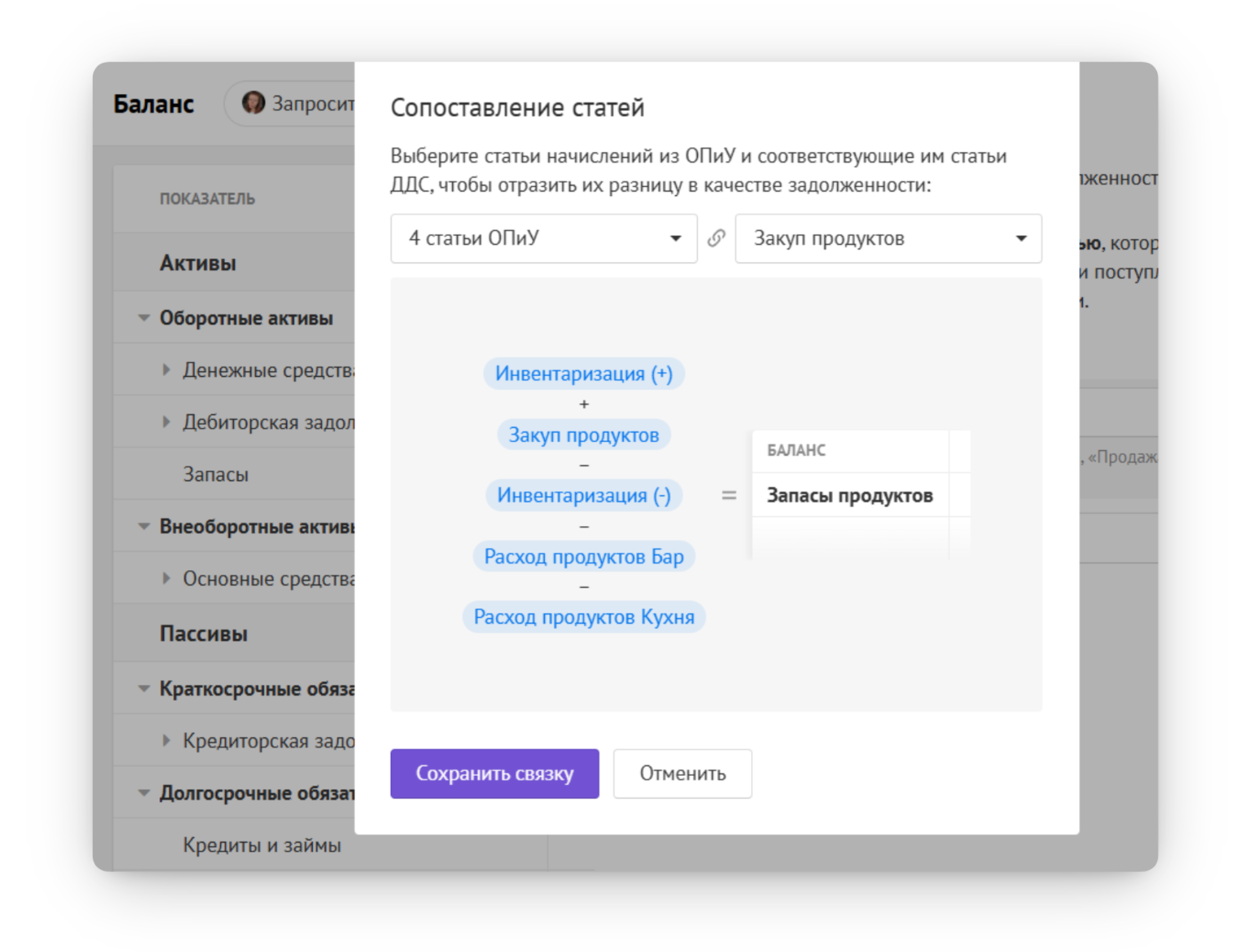The image size is (1243, 952).
Task: Collapse the 'Внеоборотные активы' section arrow
Action: click(144, 527)
